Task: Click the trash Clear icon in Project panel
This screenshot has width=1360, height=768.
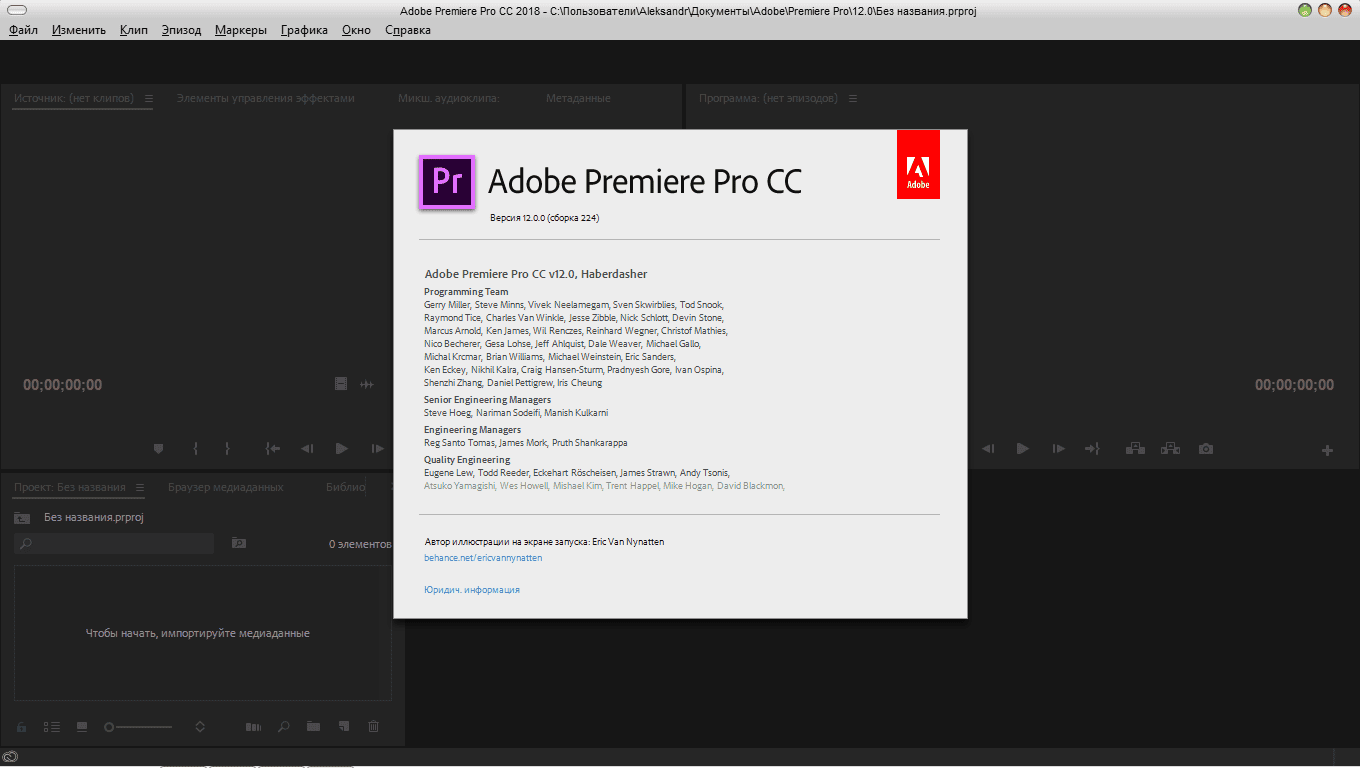Action: pos(374,727)
